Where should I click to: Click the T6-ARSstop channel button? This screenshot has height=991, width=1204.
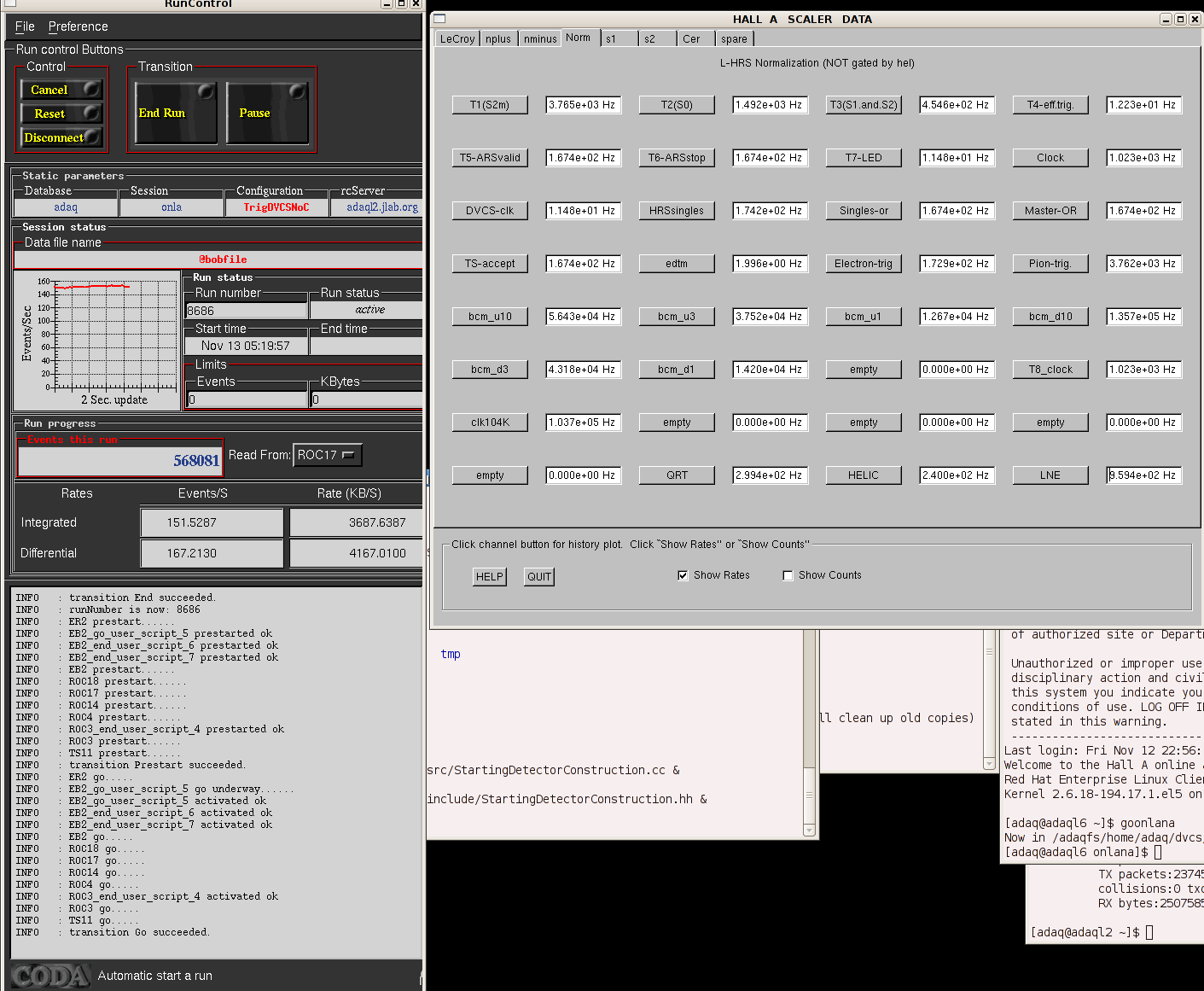(677, 158)
